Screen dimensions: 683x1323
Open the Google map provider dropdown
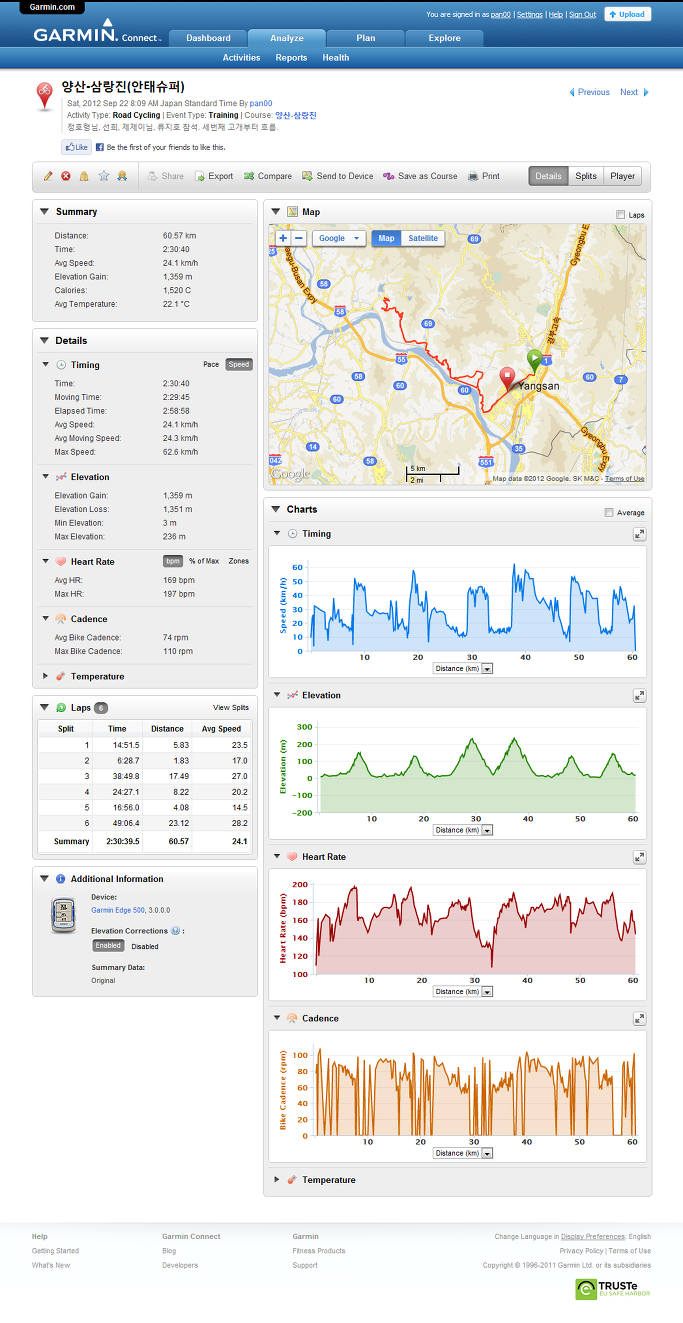point(338,238)
